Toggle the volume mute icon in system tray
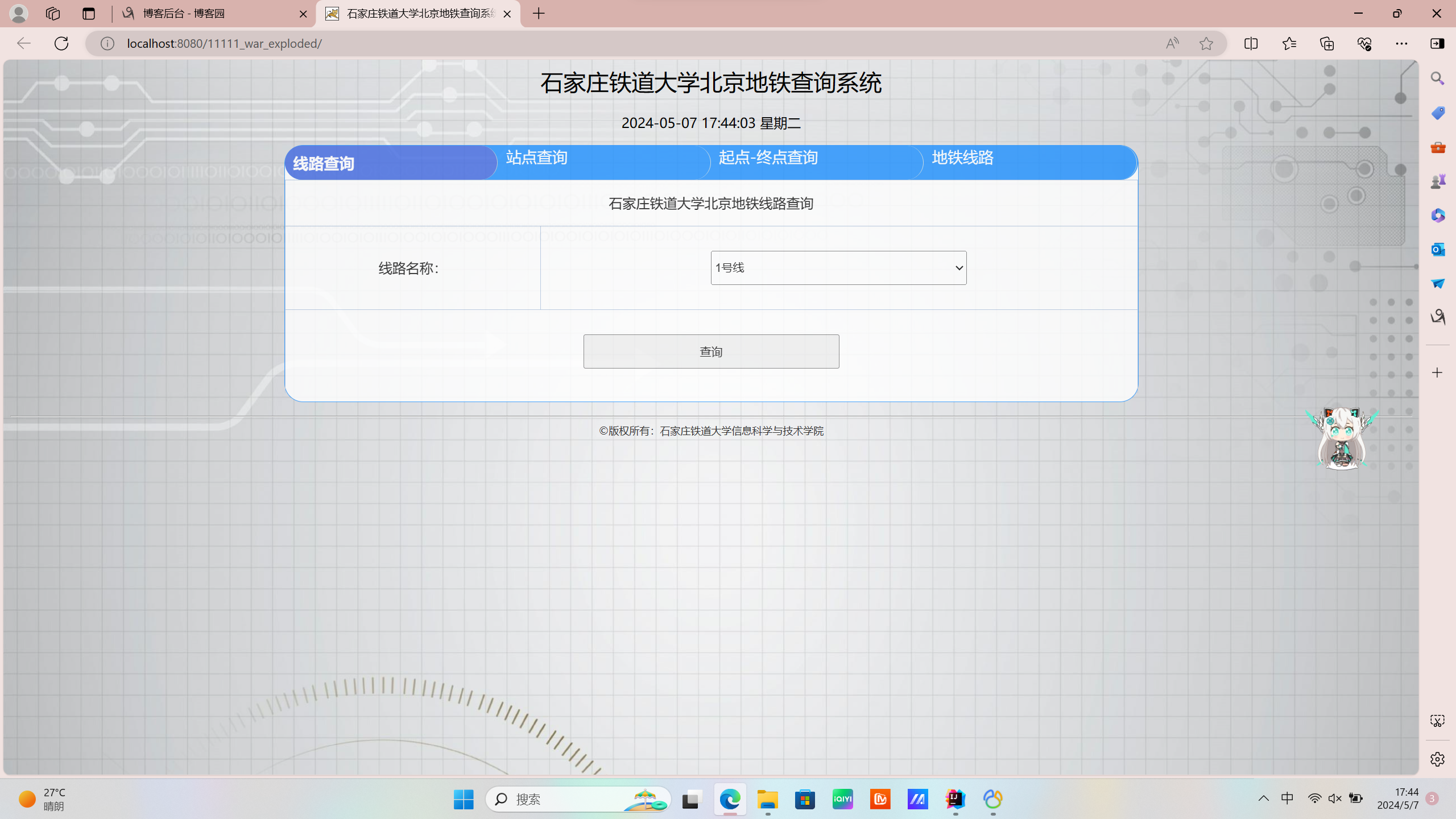 (x=1335, y=799)
